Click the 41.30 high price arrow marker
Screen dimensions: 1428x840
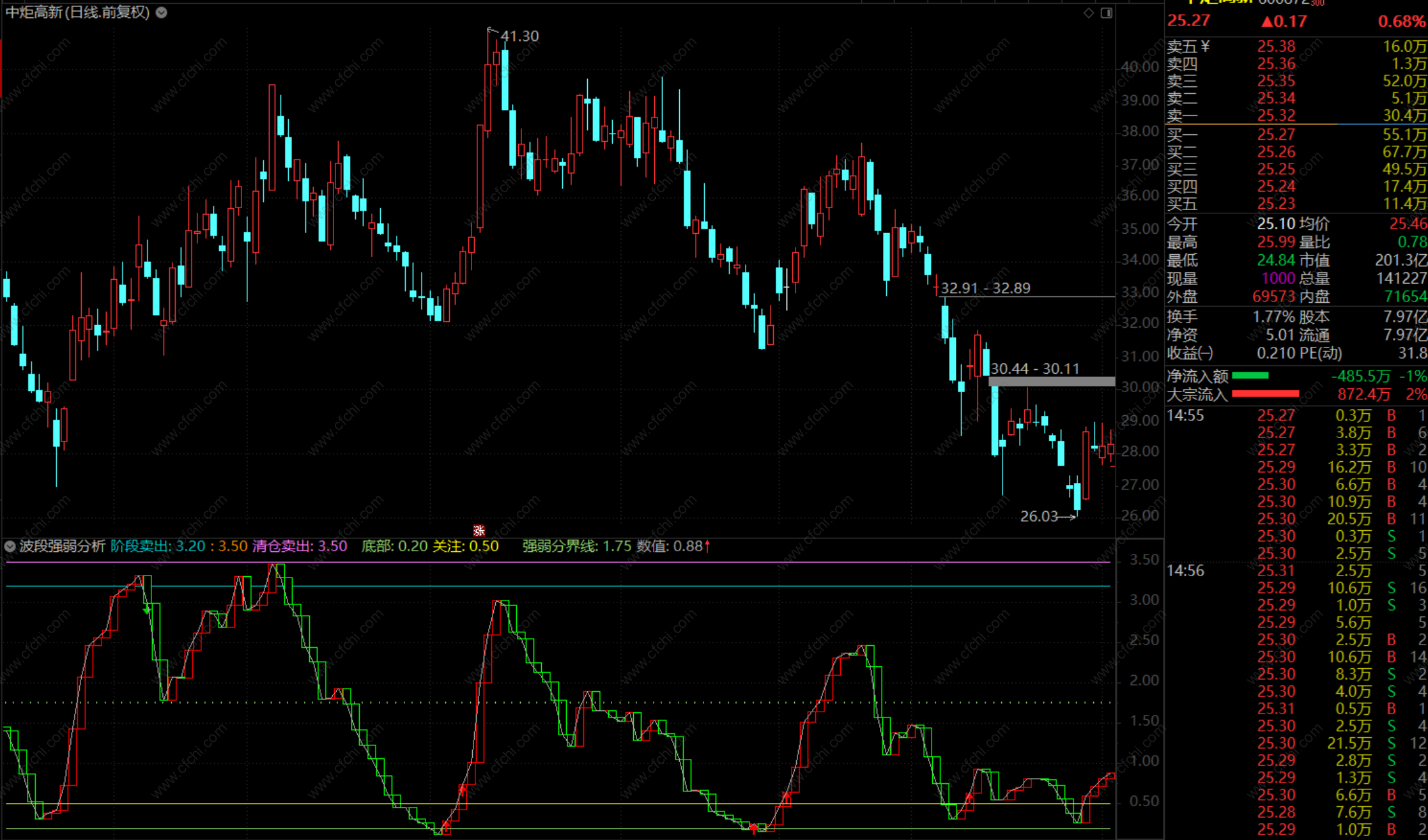click(492, 30)
